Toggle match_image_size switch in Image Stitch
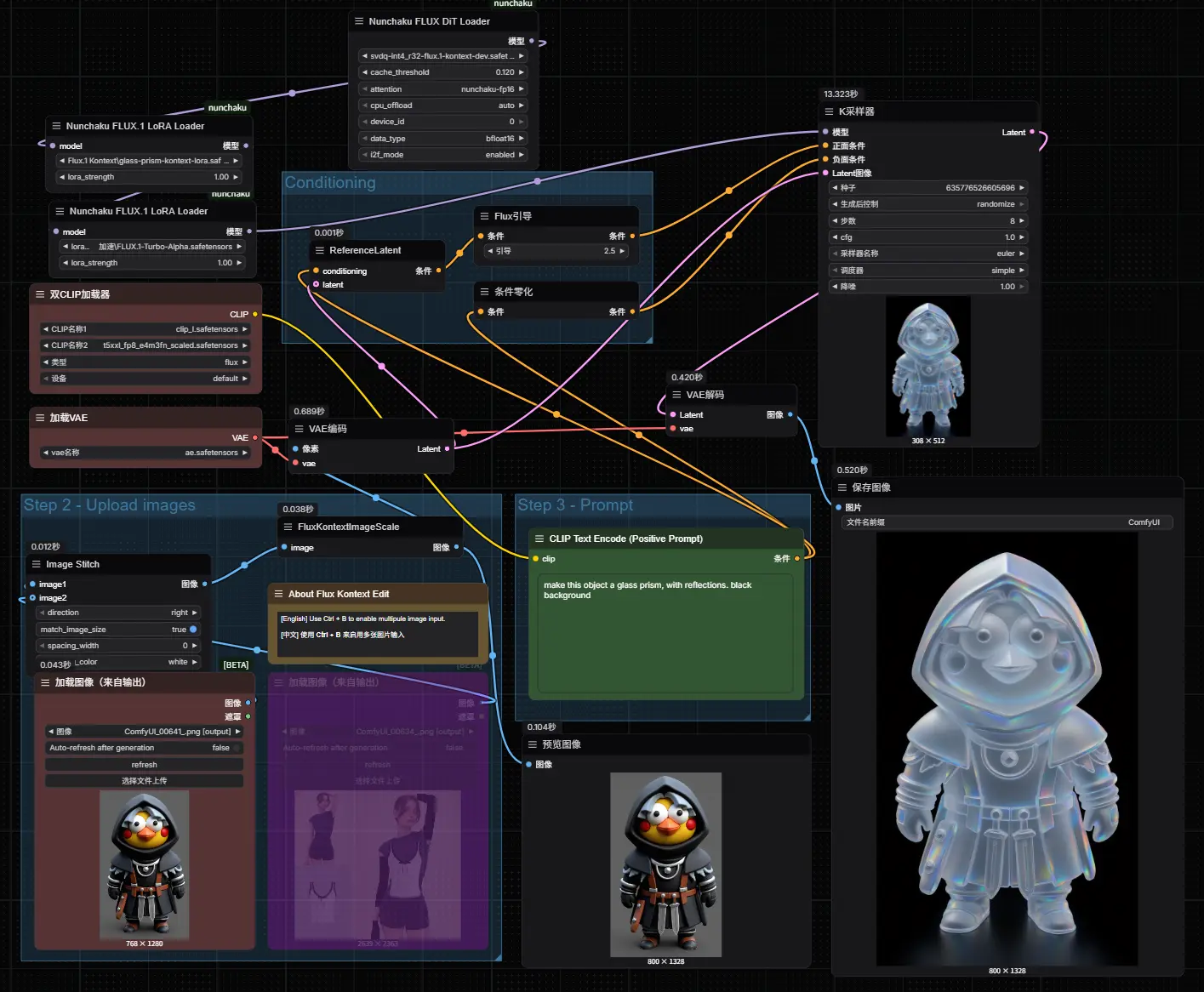 coord(193,630)
